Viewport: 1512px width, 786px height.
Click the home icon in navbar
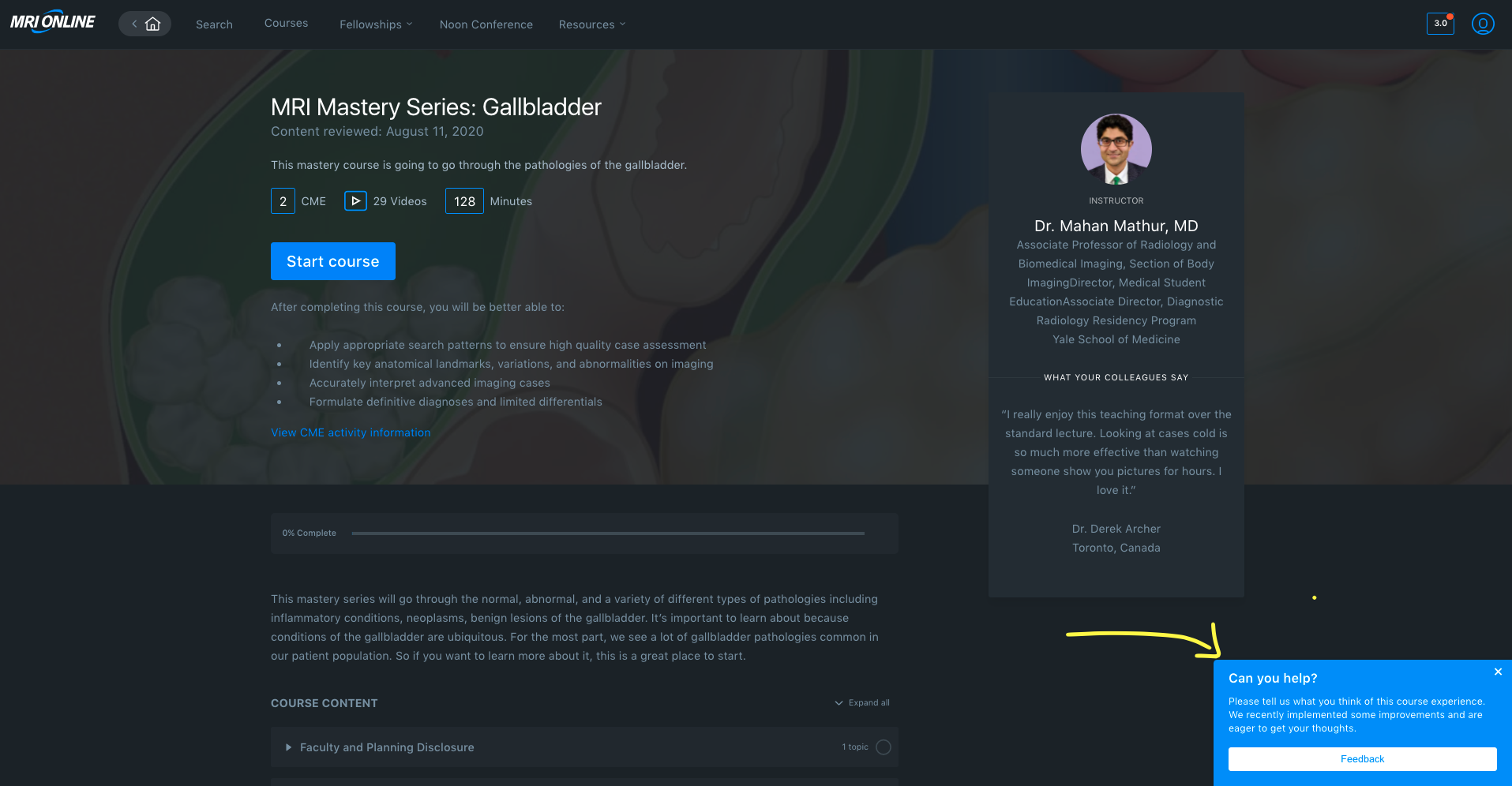153,24
